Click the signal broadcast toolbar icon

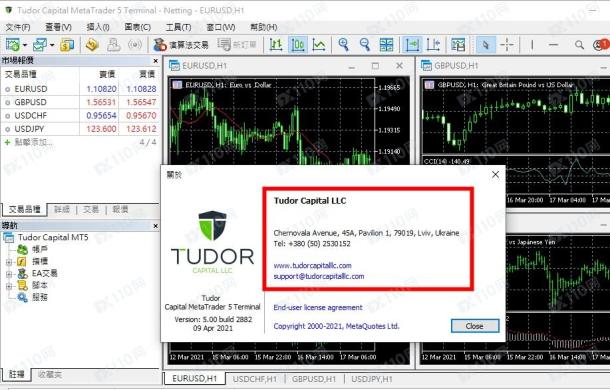135,45
